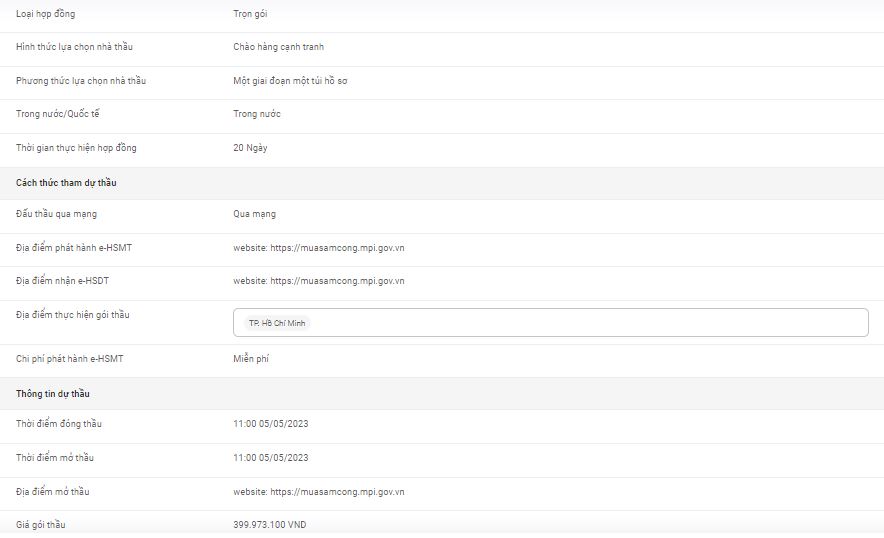Click 'Một giai đoạn một túi hồ sơ' value

(290, 81)
